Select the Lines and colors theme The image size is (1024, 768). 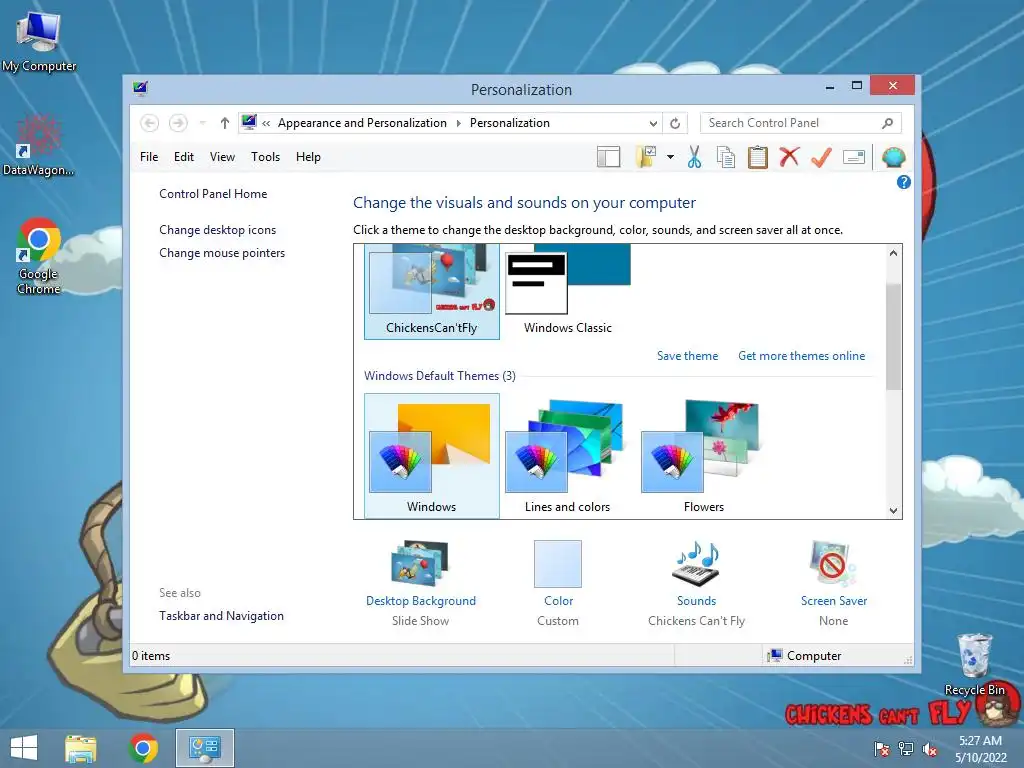tap(568, 456)
